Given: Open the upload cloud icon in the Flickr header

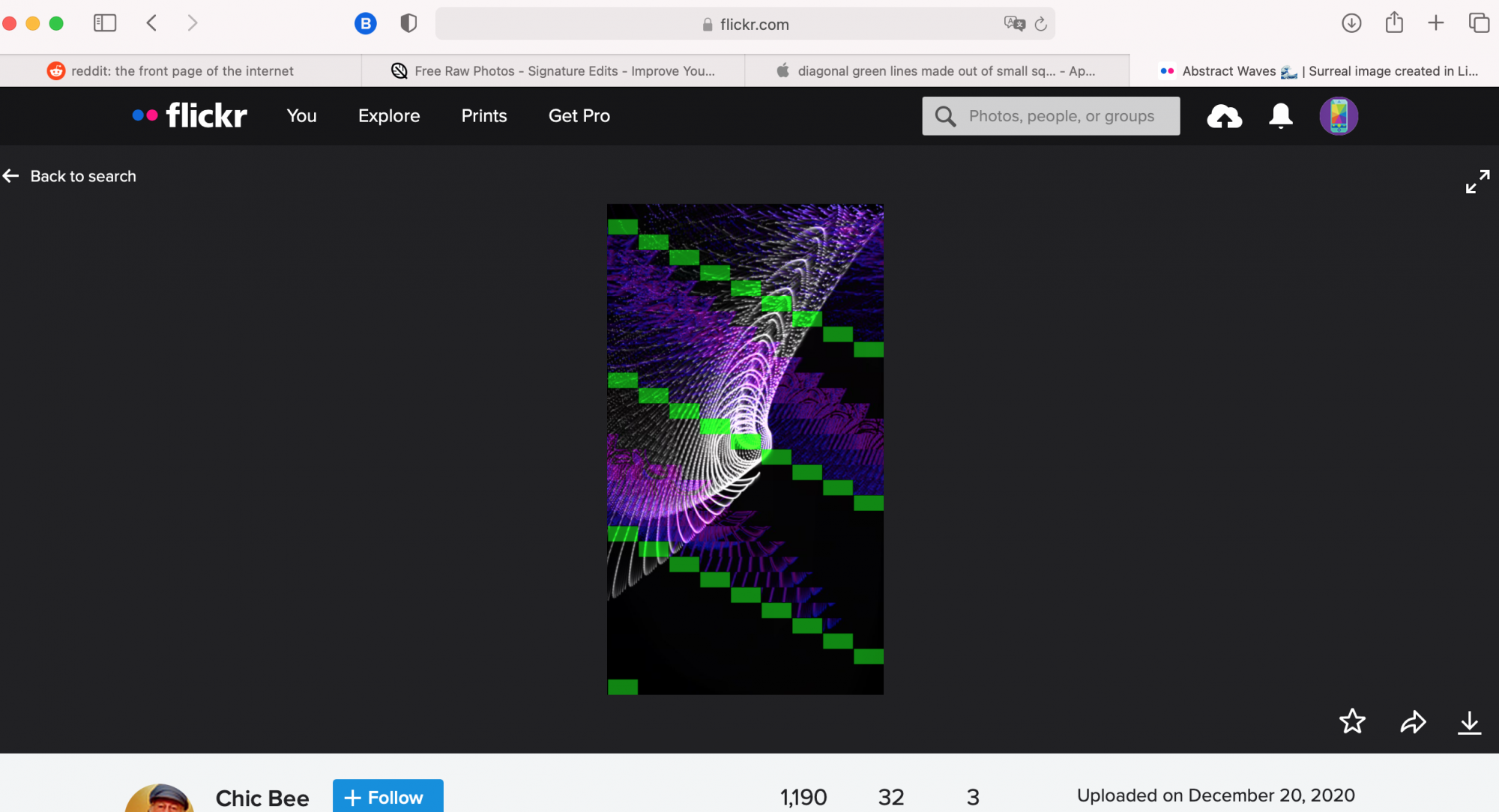Looking at the screenshot, I should [x=1224, y=116].
